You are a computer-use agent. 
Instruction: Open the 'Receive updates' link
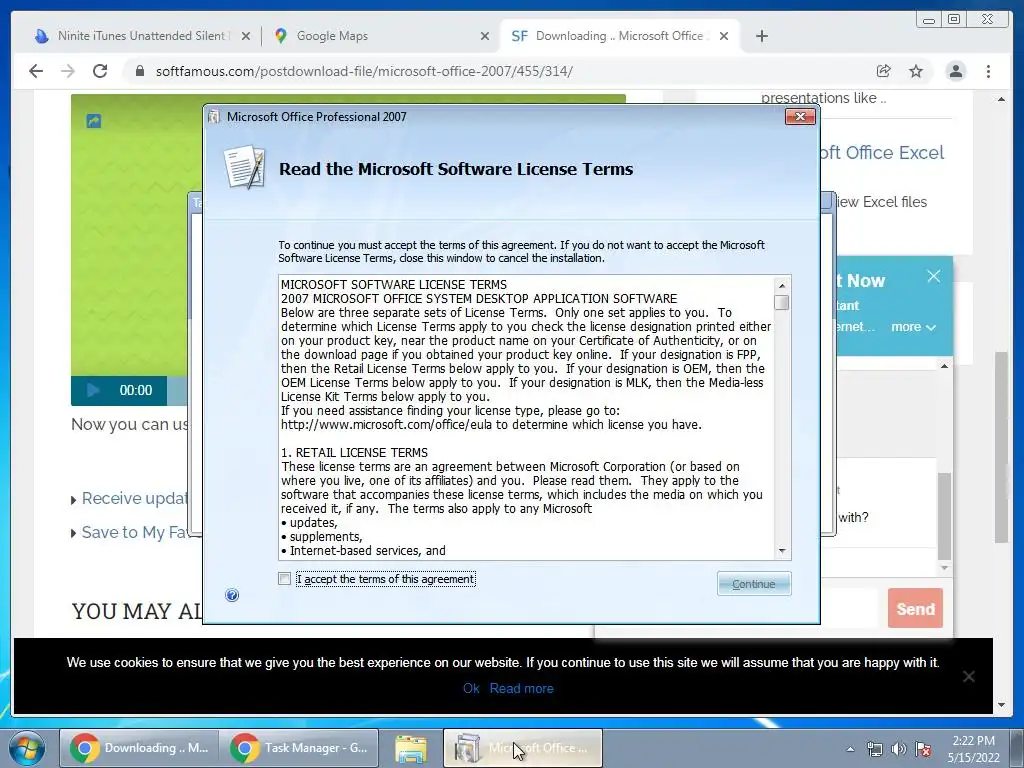click(x=134, y=498)
